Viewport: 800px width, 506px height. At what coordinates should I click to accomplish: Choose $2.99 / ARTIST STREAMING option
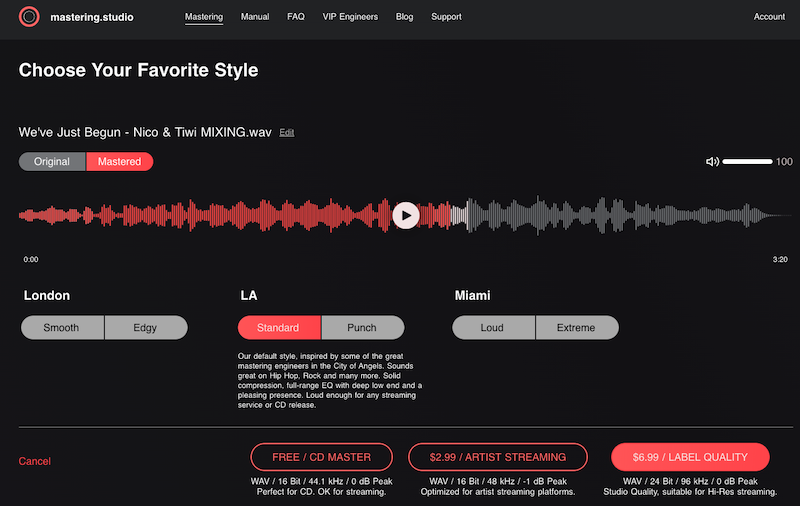click(498, 457)
